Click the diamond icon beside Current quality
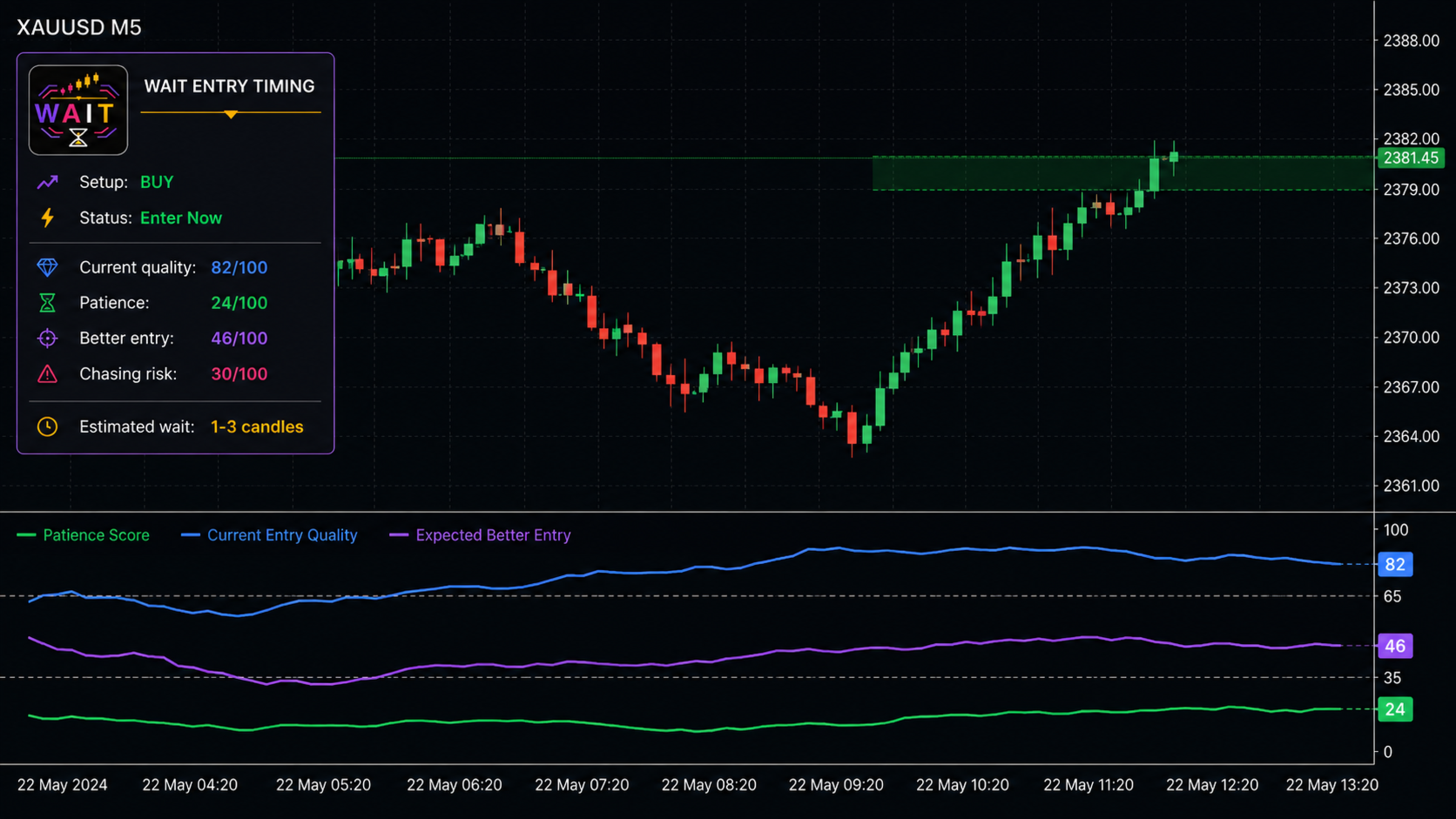 click(47, 267)
